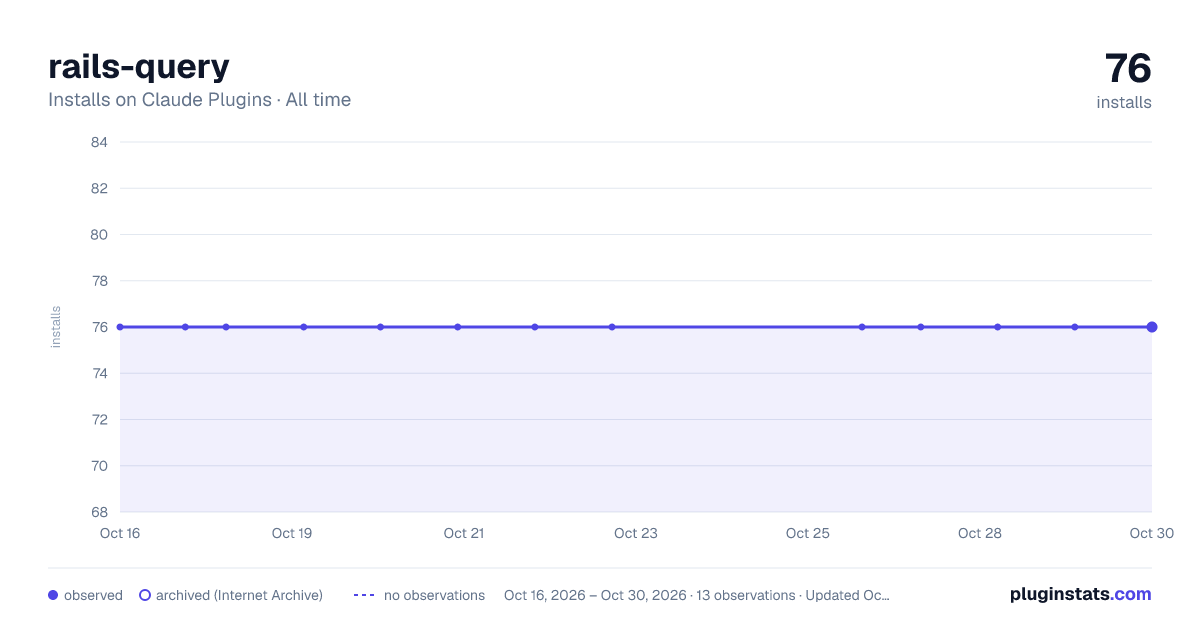The width and height of the screenshot is (1200, 630).
Task: Click the date range and observations footer text
Action: click(697, 595)
